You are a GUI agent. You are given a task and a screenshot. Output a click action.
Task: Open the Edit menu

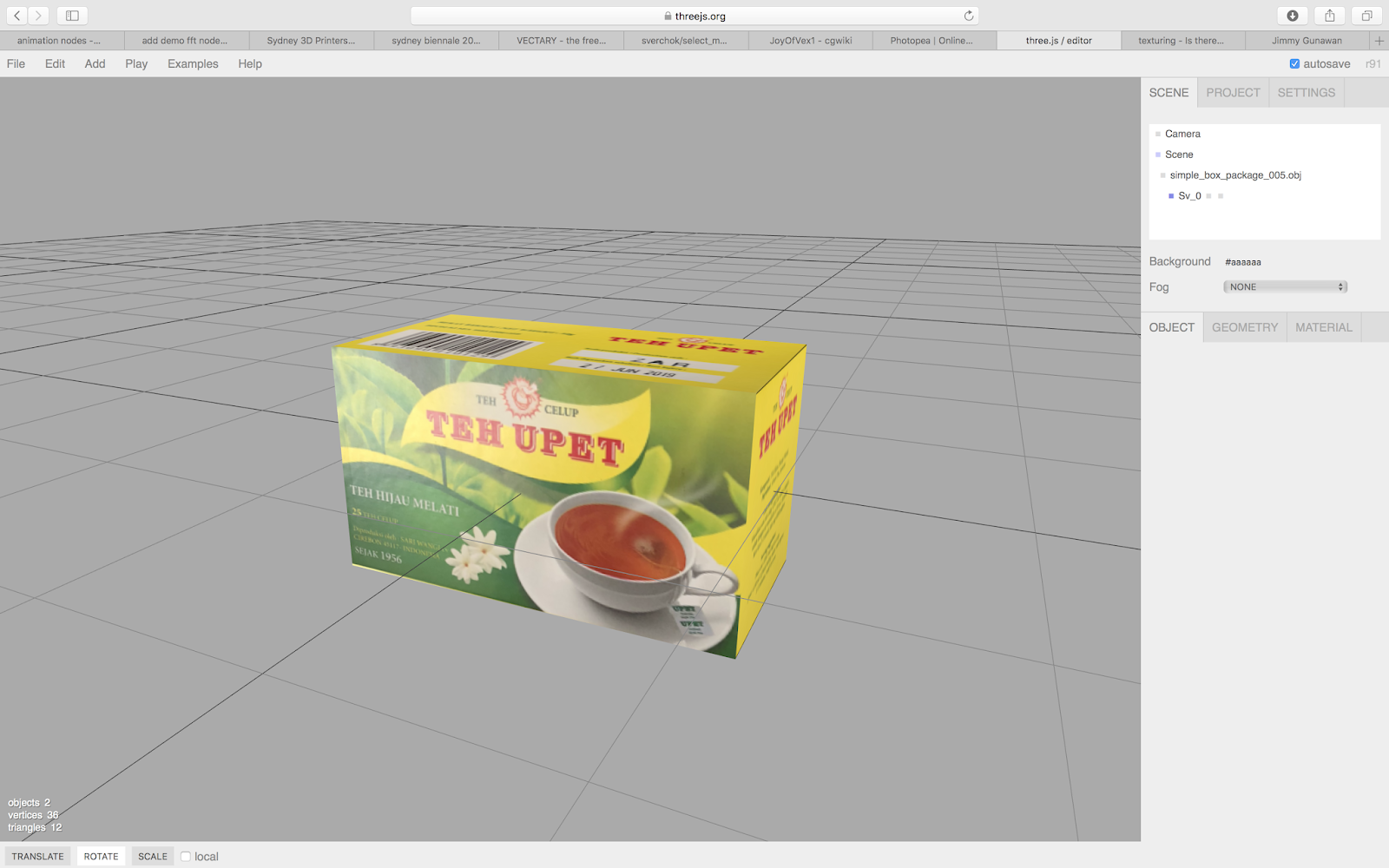(x=55, y=63)
